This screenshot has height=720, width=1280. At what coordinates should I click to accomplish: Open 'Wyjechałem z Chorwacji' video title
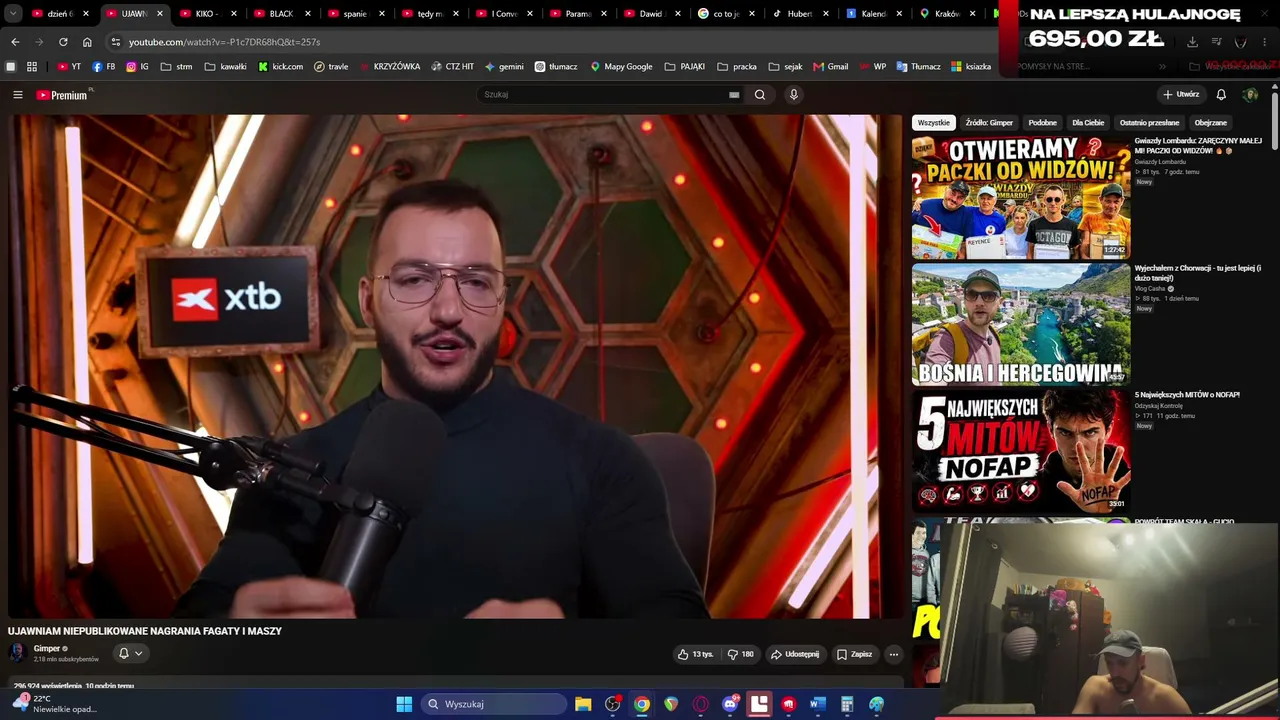[x=1198, y=273]
